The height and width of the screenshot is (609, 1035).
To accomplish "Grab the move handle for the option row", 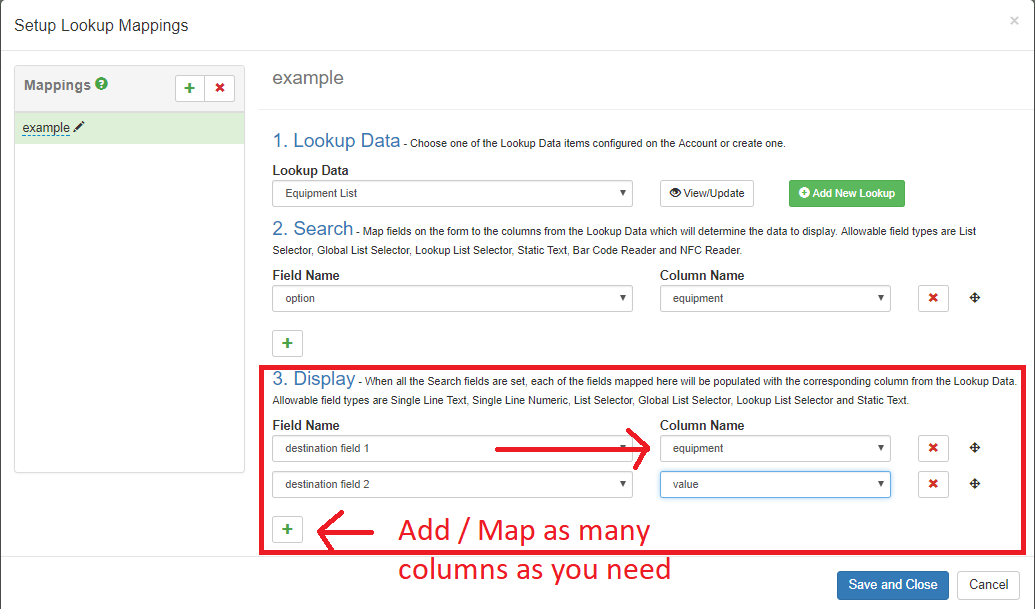I will [974, 298].
